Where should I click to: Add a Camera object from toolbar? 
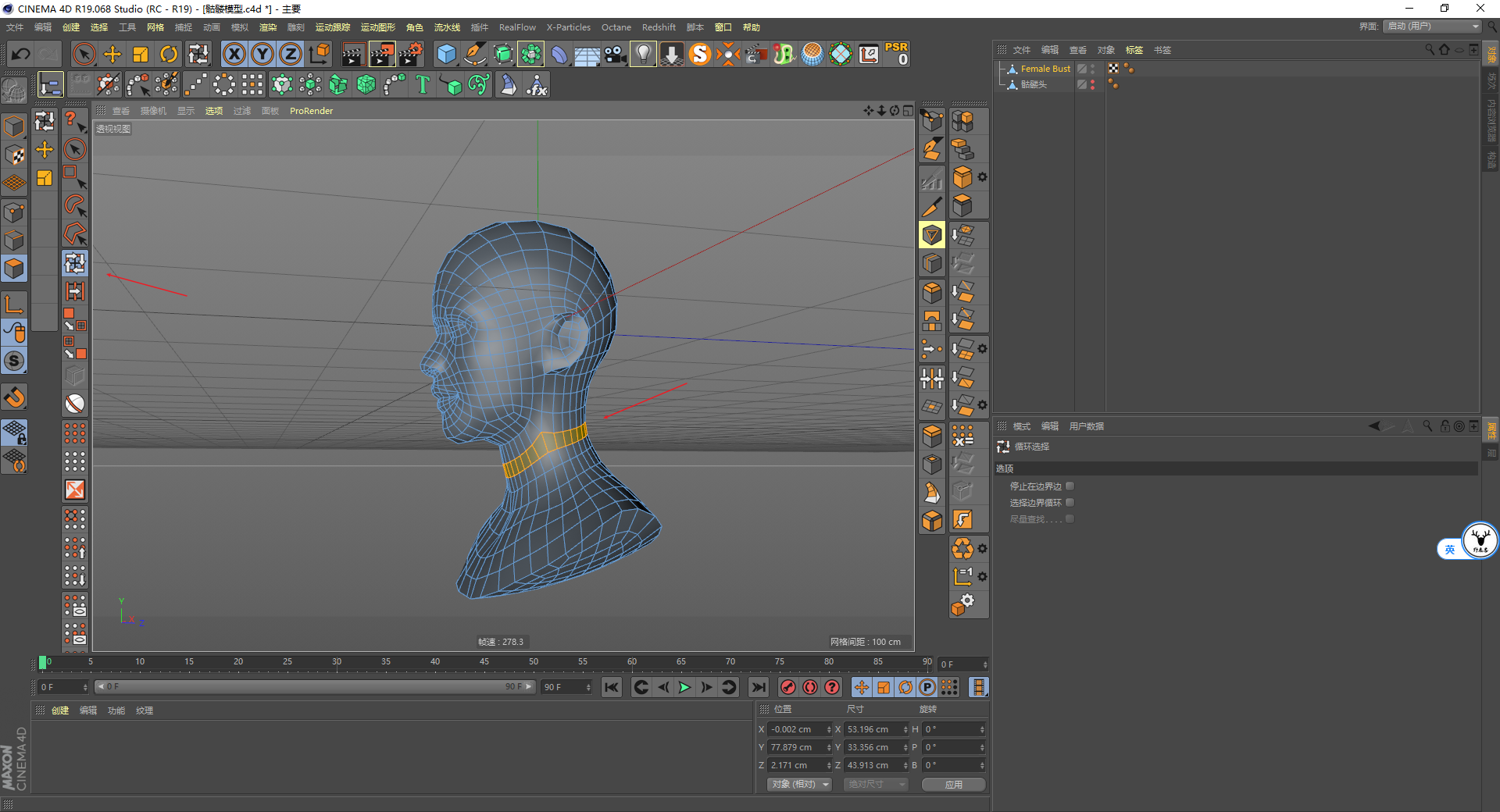(x=615, y=54)
